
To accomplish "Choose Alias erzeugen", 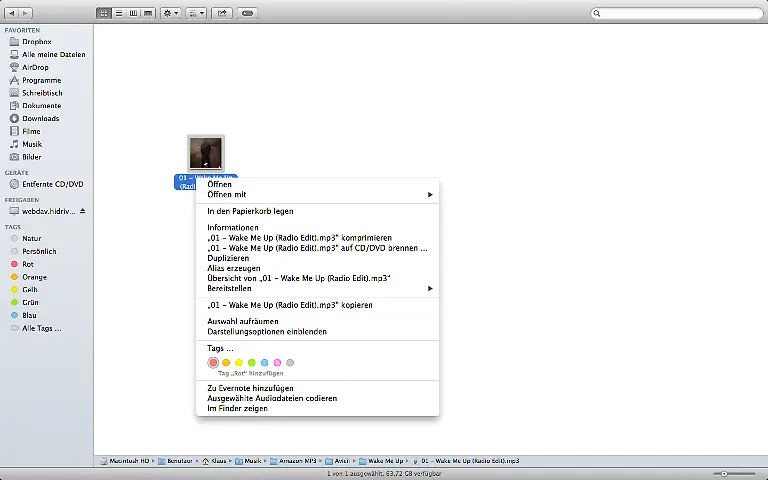I will 317,268.
